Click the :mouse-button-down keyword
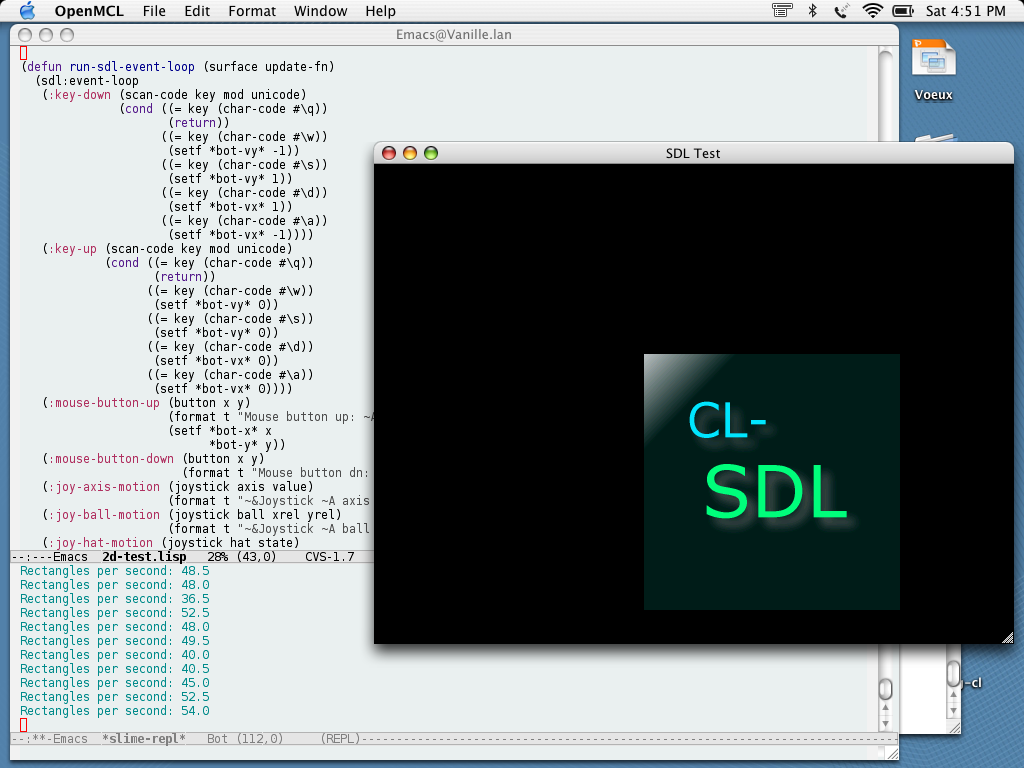 pyautogui.click(x=111, y=459)
